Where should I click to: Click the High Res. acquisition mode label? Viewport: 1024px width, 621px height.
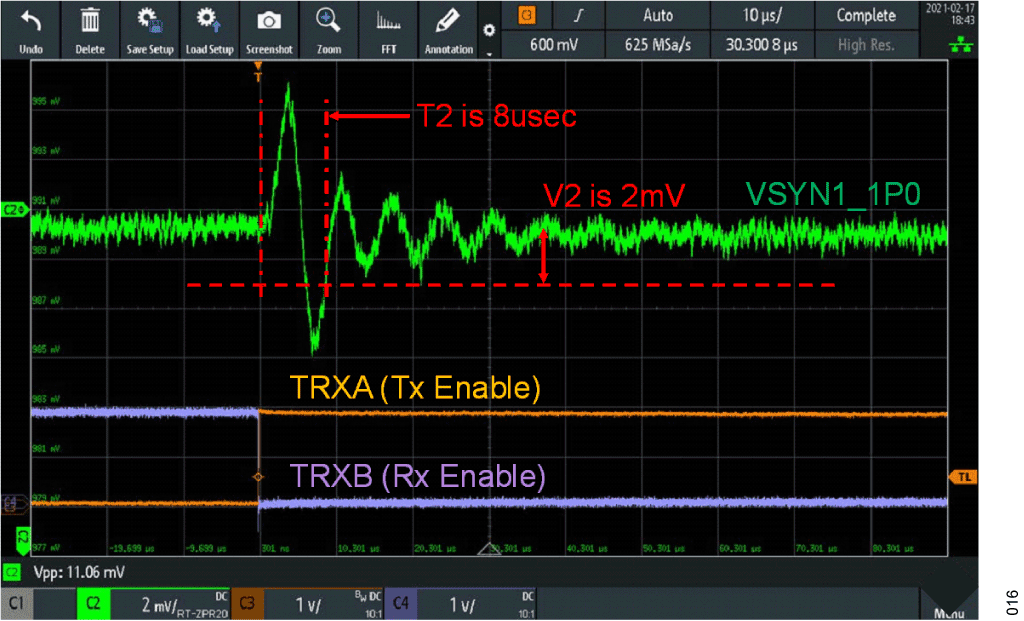coord(867,45)
